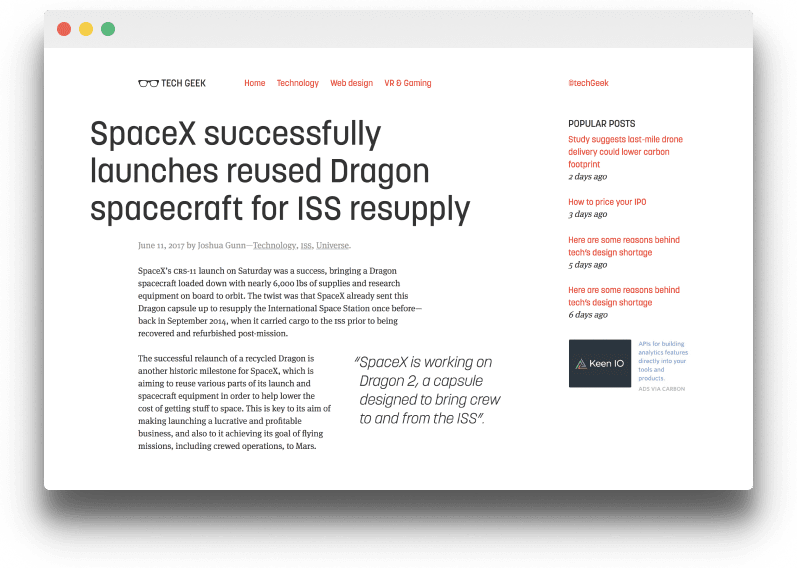797x568 pixels.
Task: Click the SpaceX Dragon 2 pull quote
Action: tap(427, 390)
